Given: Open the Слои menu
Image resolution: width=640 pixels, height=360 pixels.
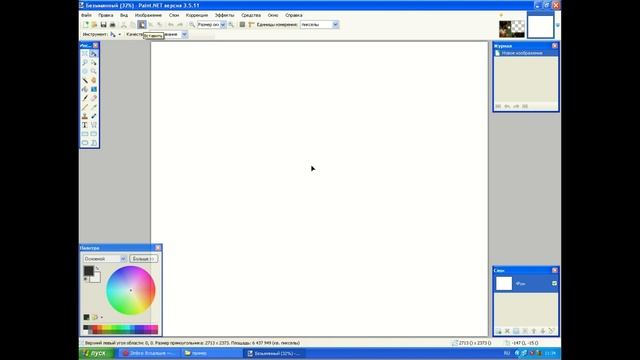Looking at the screenshot, I should pyautogui.click(x=174, y=15).
